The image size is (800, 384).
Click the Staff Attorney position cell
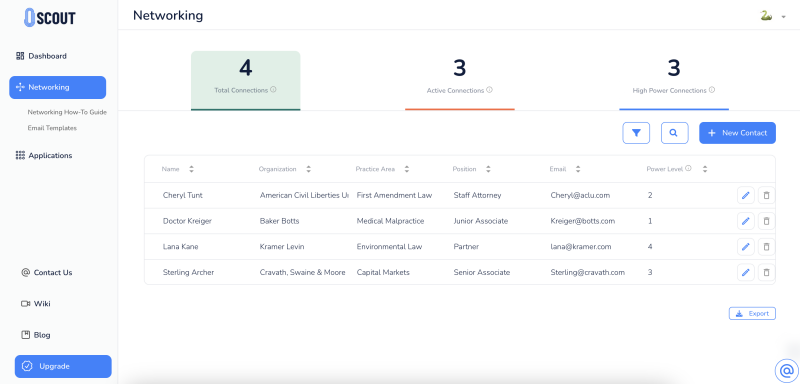(478, 195)
